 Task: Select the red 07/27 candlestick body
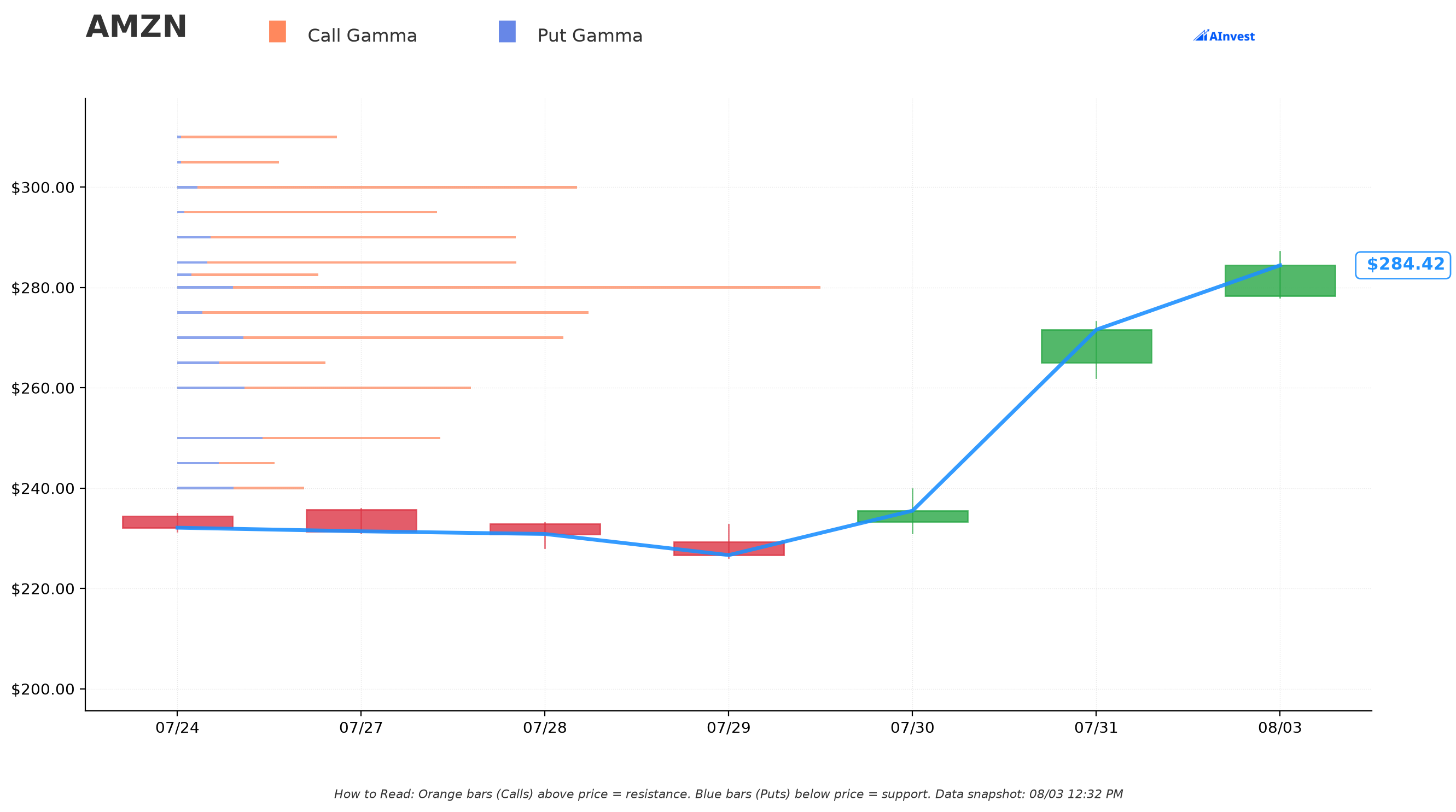tap(361, 521)
